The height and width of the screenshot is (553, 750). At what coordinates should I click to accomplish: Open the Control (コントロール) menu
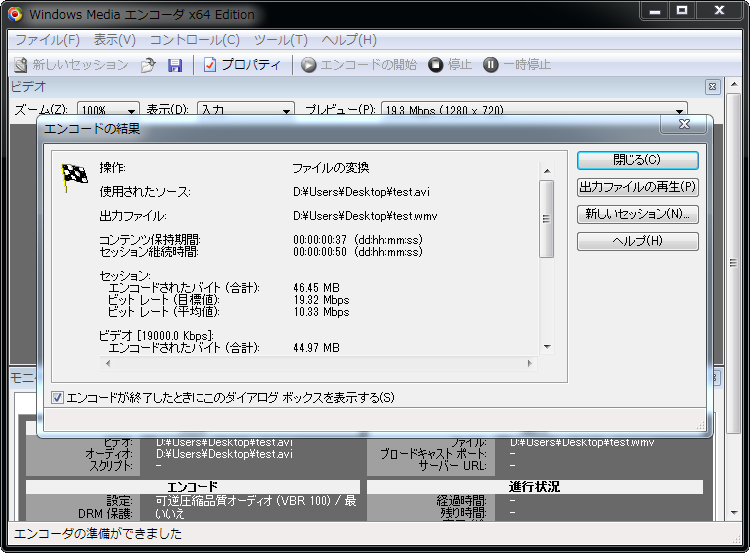pyautogui.click(x=194, y=40)
